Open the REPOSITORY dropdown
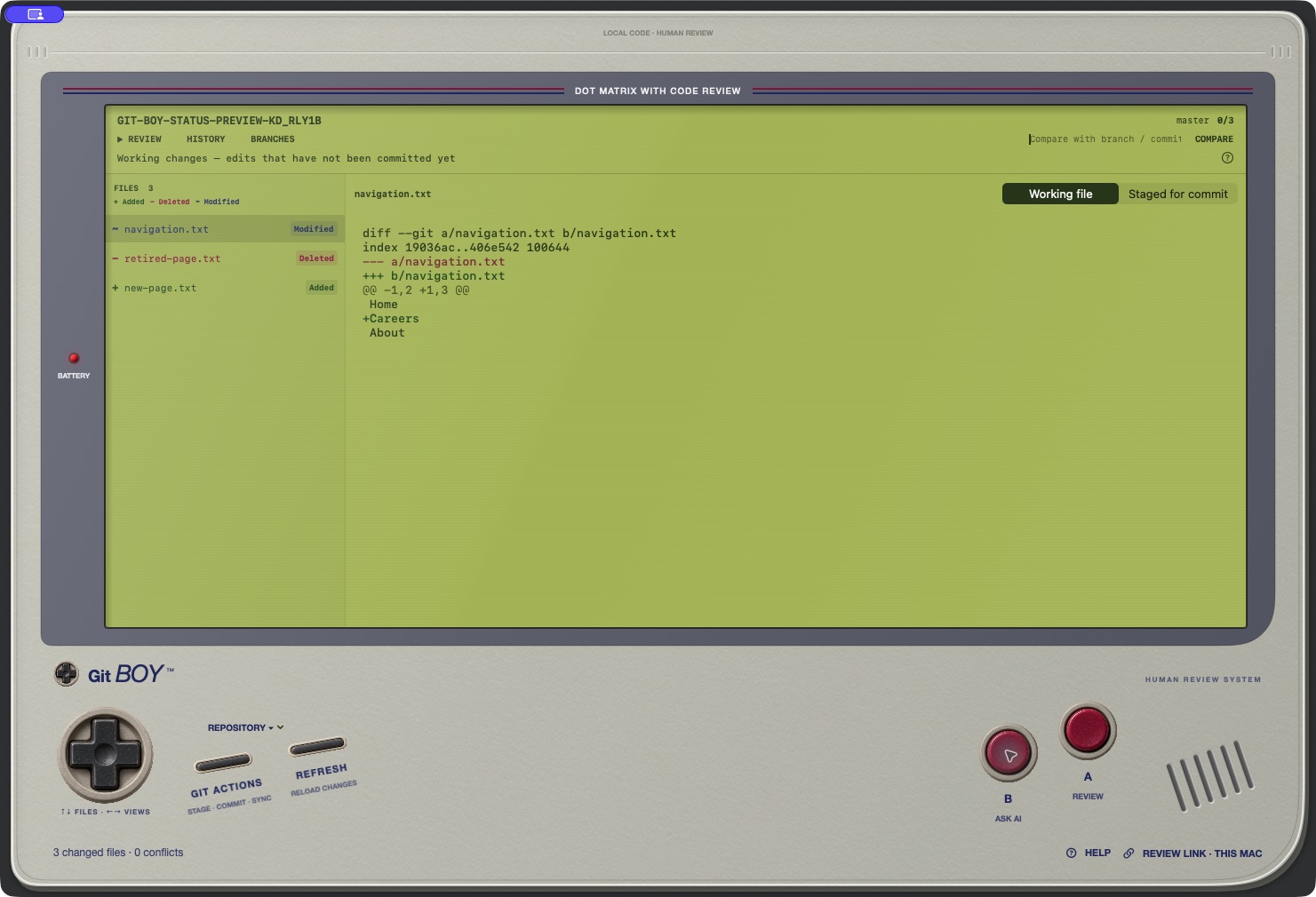1316x897 pixels. pyautogui.click(x=245, y=727)
